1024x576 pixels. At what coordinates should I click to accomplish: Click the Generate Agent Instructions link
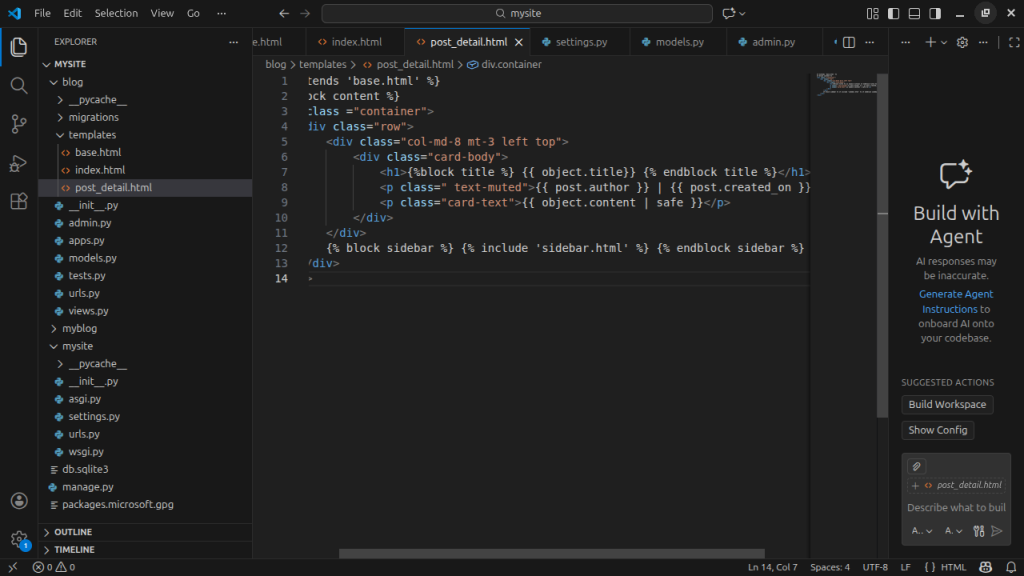(x=956, y=302)
